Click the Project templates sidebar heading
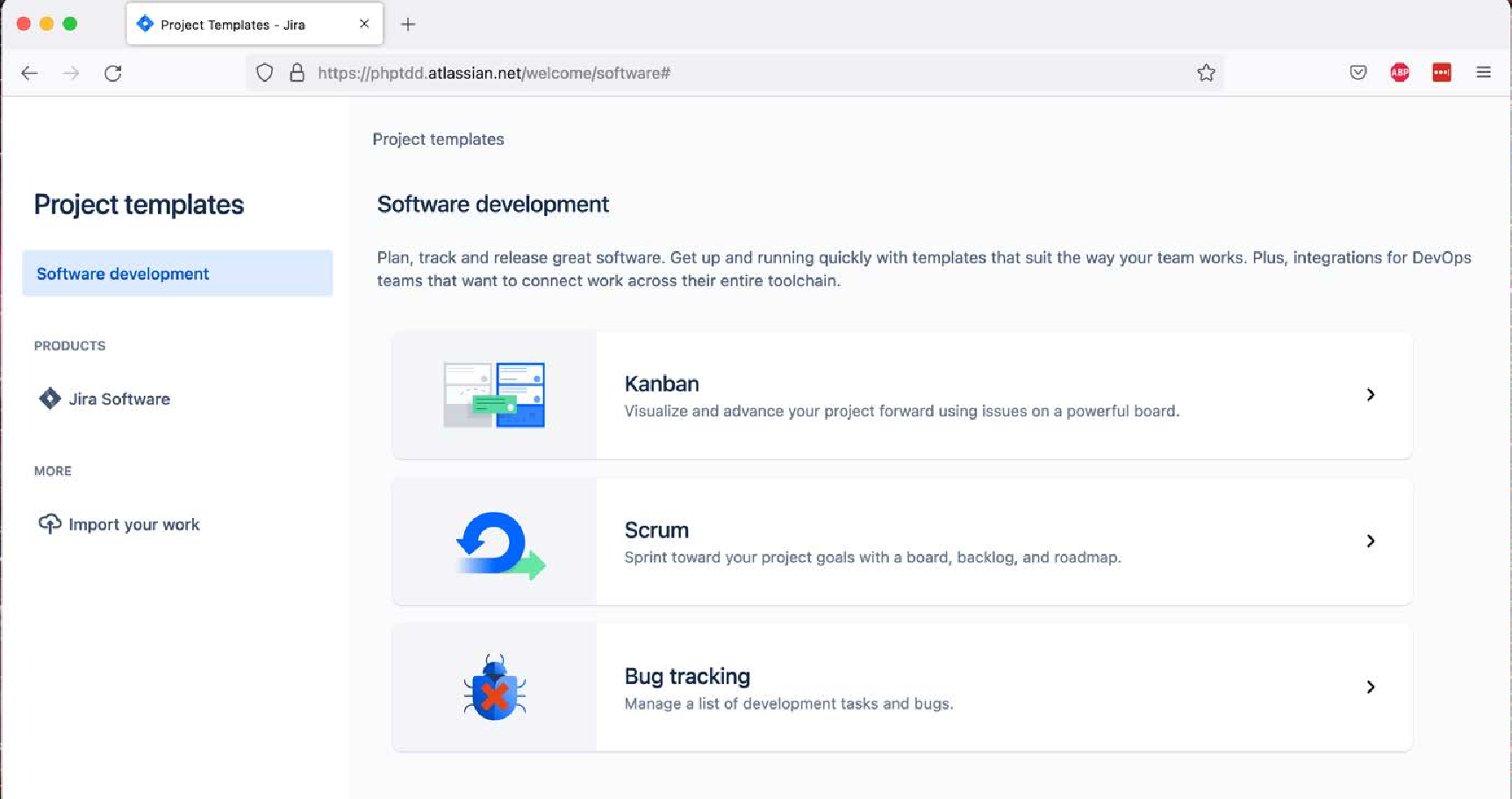1512x799 pixels. (x=139, y=205)
